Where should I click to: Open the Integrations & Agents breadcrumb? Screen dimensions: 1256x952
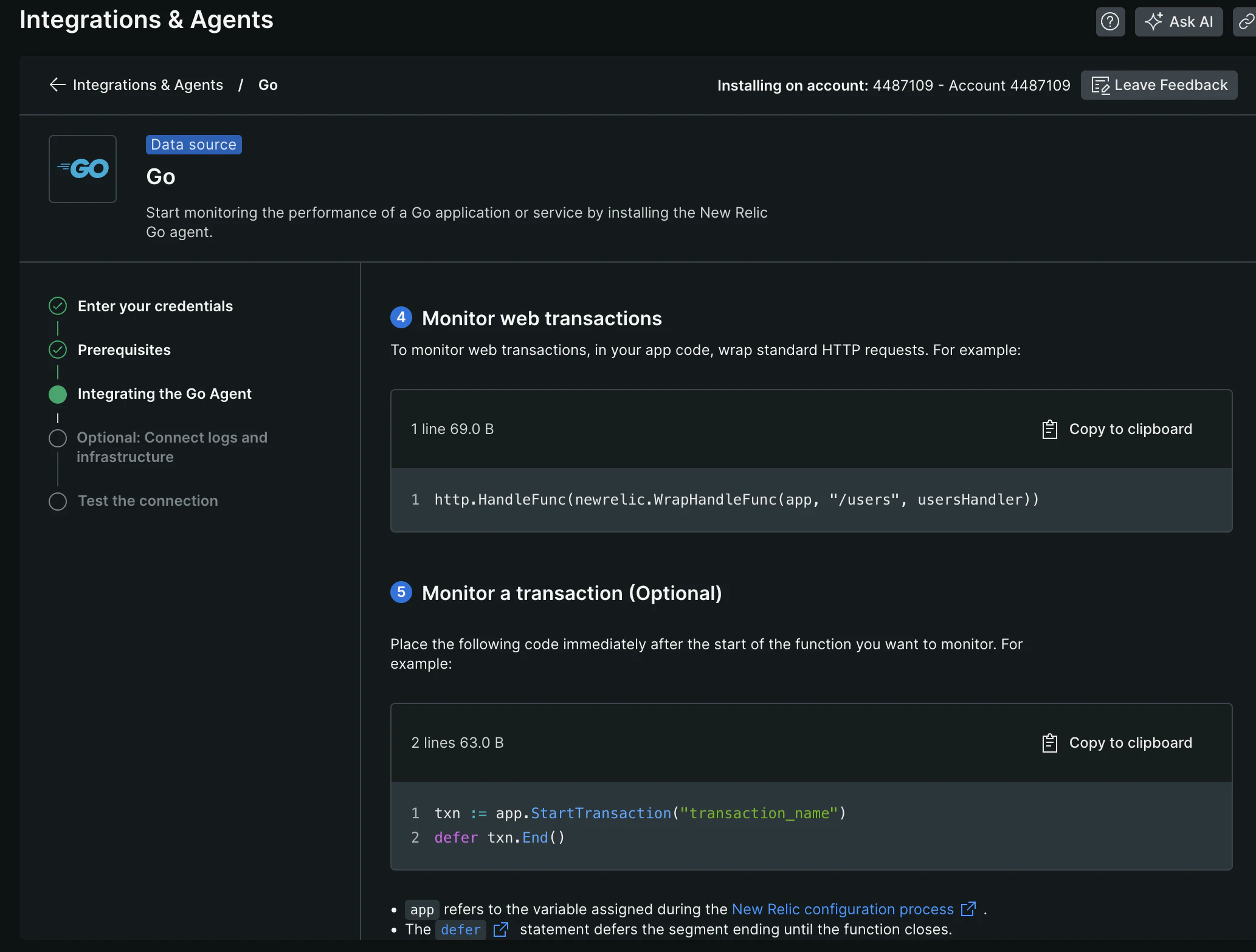[148, 85]
